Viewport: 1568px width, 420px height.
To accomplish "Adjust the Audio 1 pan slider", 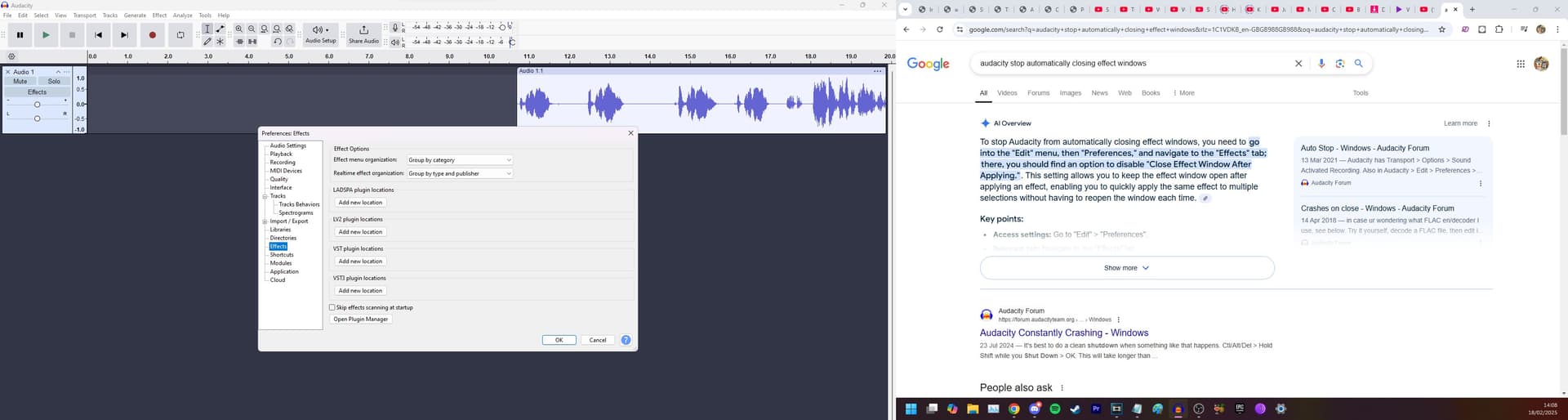I will pos(37,118).
